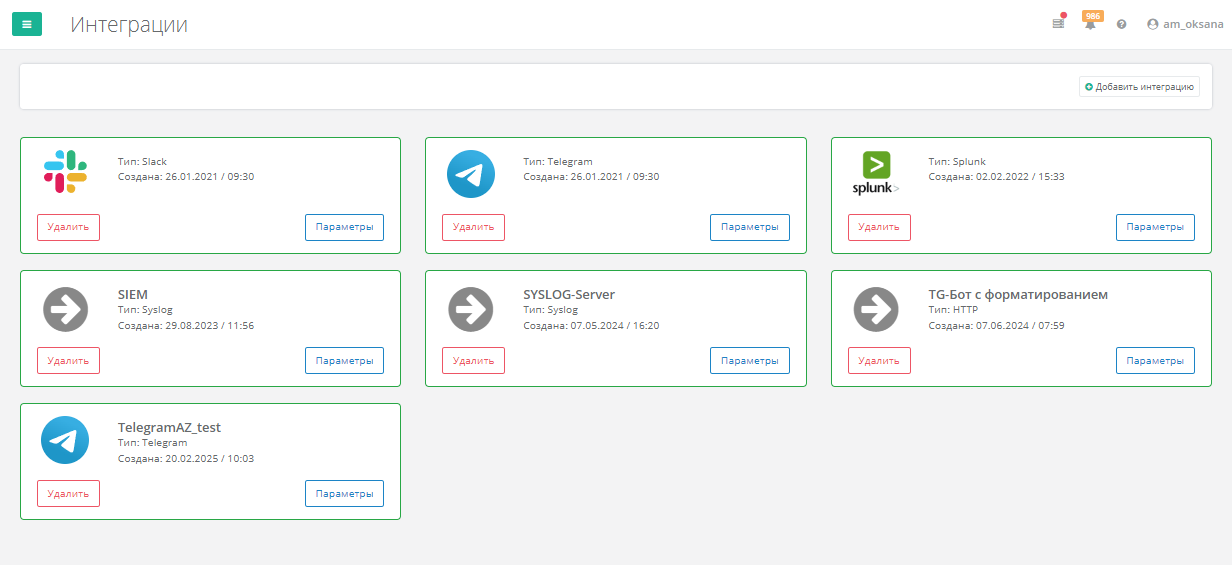1232x565 pixels.
Task: Click the Slack logo icon
Action: click(65, 172)
